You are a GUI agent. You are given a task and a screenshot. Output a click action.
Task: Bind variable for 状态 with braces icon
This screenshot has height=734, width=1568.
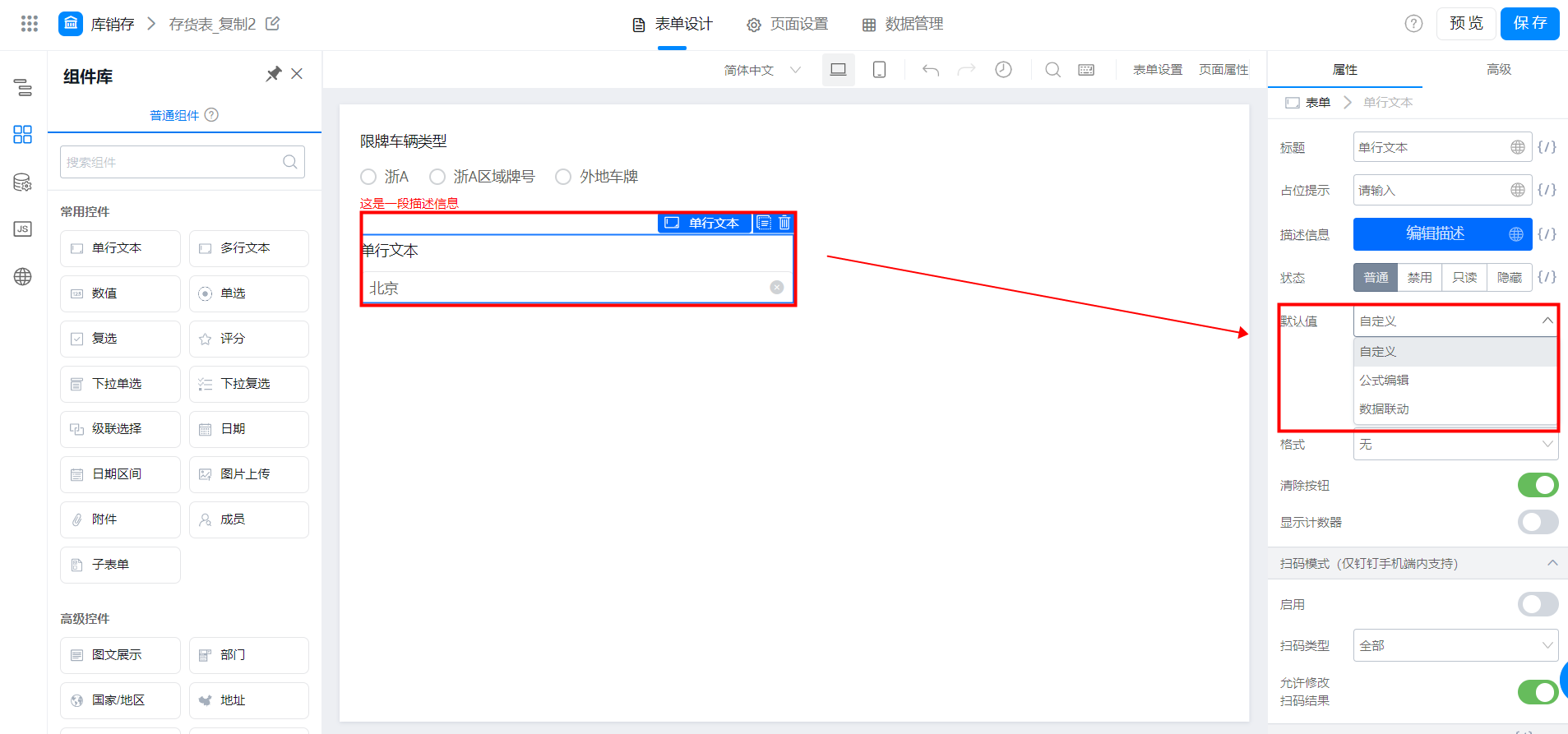click(1547, 277)
